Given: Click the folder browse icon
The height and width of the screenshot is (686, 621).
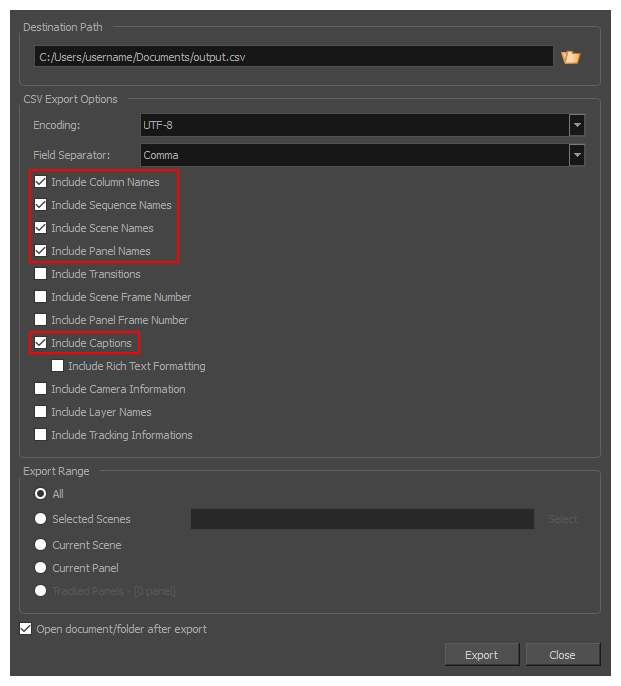Looking at the screenshot, I should (x=571, y=57).
